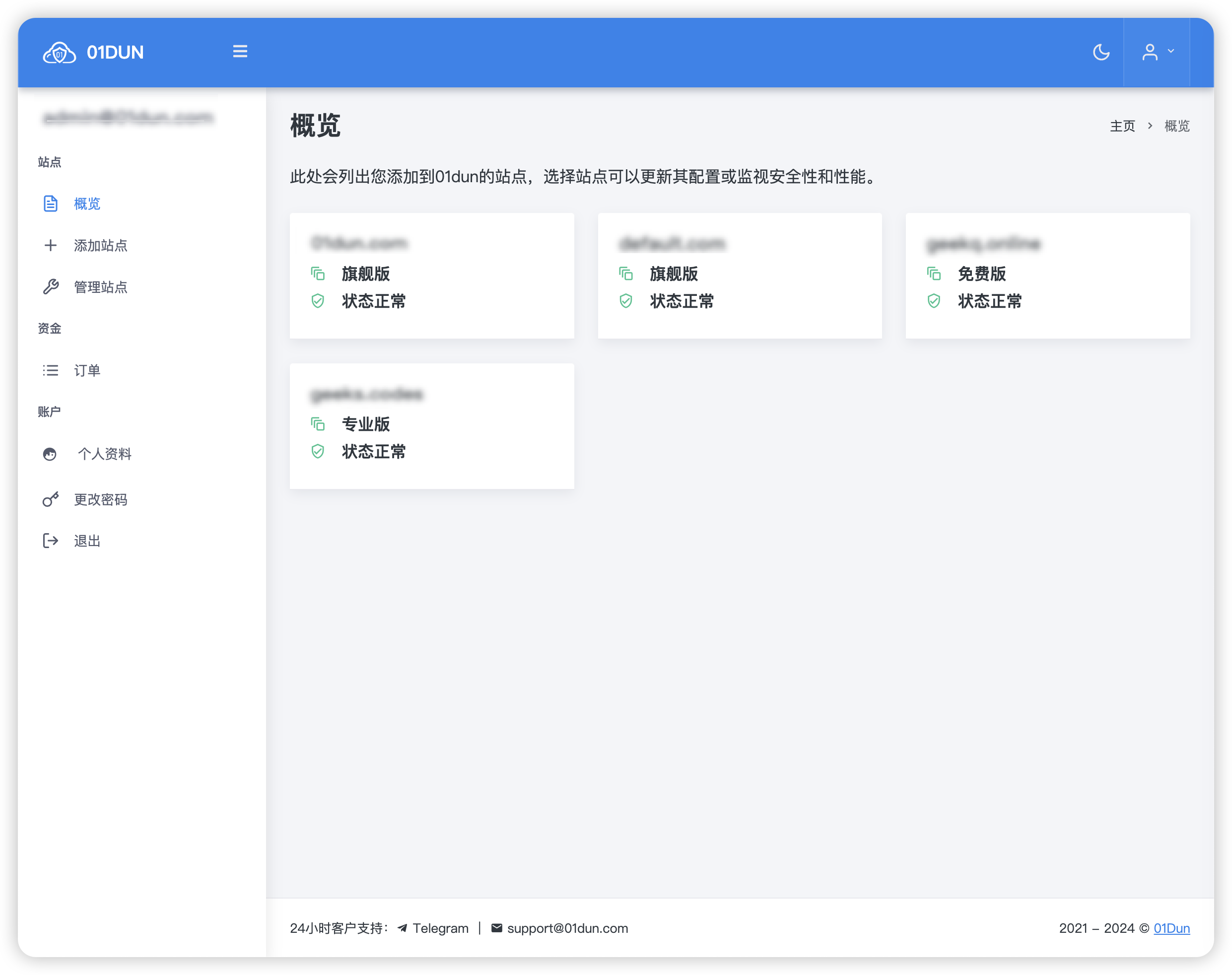1232x975 pixels.
Task: Click the list icon beside 订单
Action: (x=51, y=370)
